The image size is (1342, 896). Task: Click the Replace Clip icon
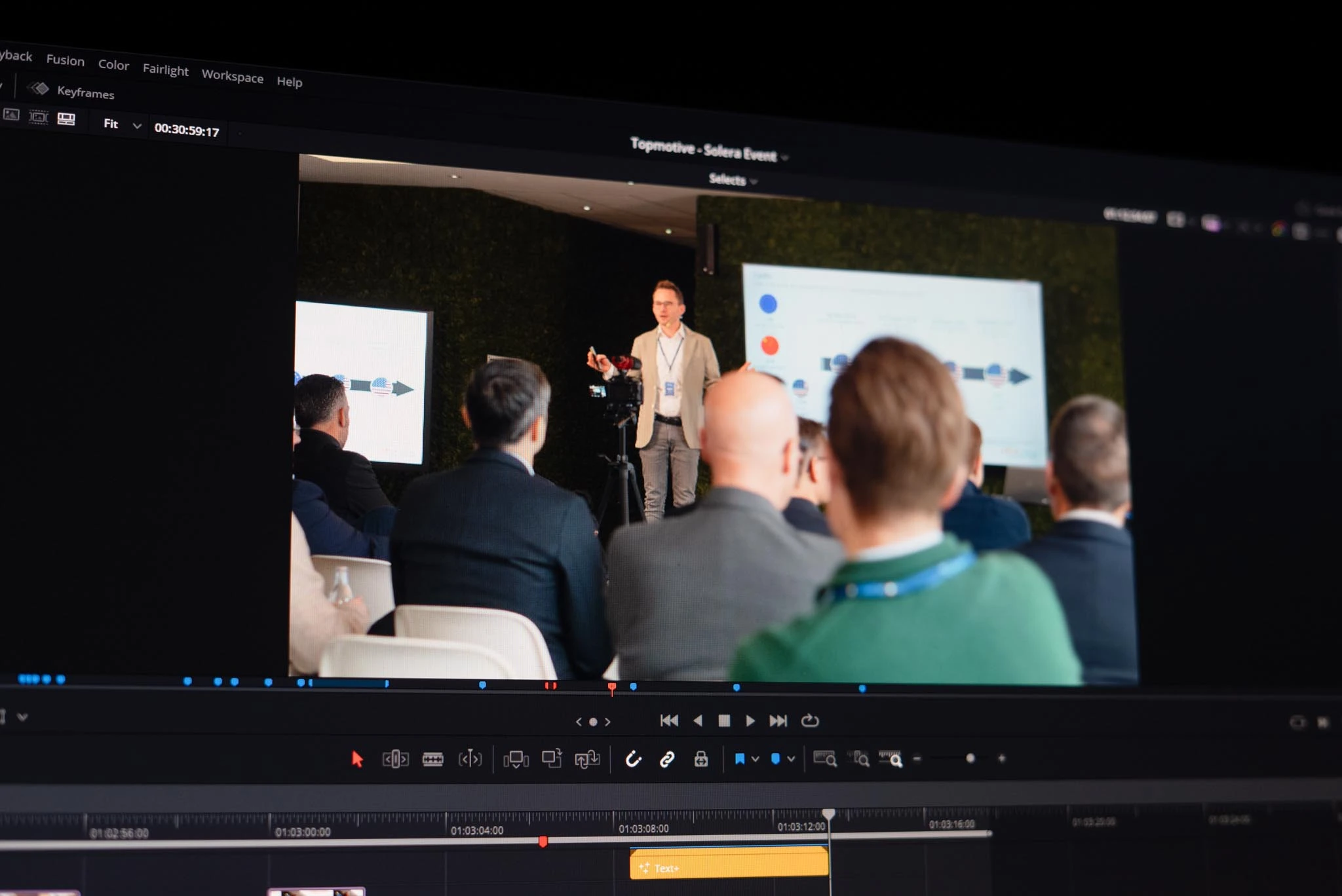coord(587,759)
